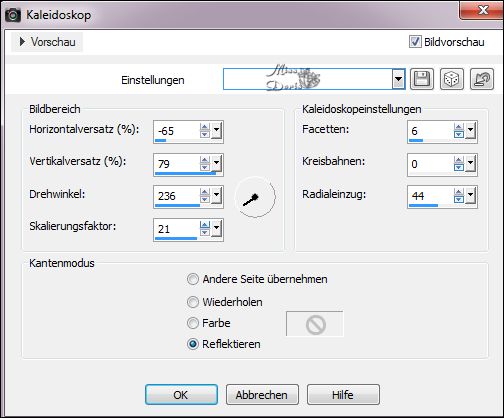This screenshot has height=418, width=504.
Task: Open help via Hilfe button
Action: [343, 395]
